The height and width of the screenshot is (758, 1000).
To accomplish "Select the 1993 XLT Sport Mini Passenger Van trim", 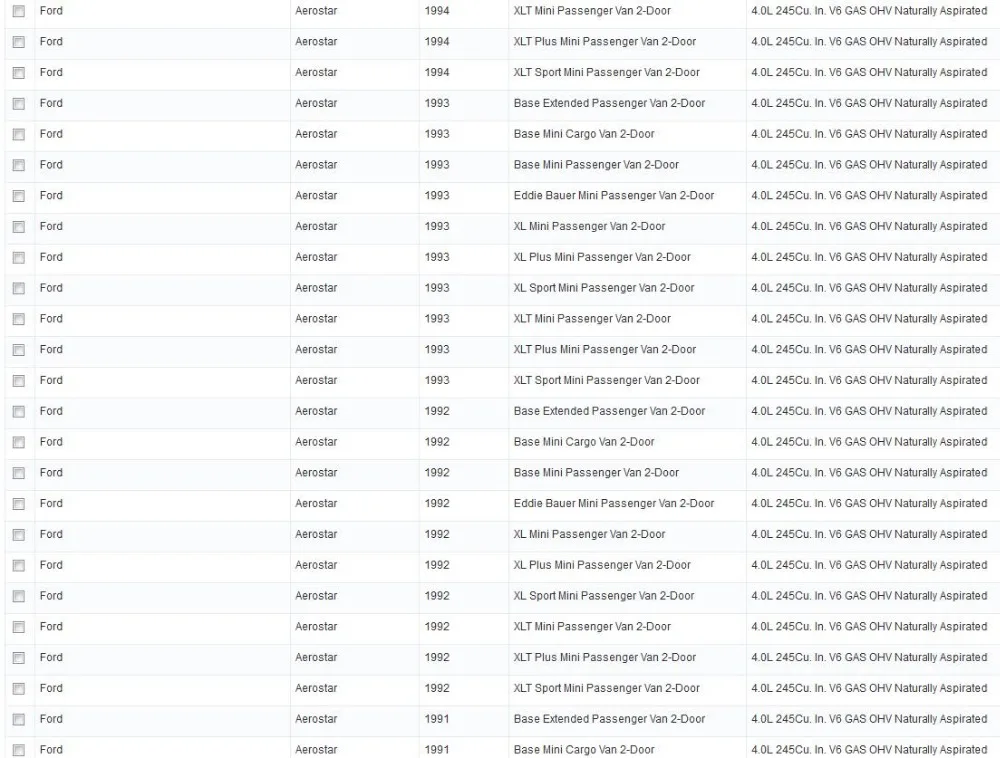I will coord(607,381).
